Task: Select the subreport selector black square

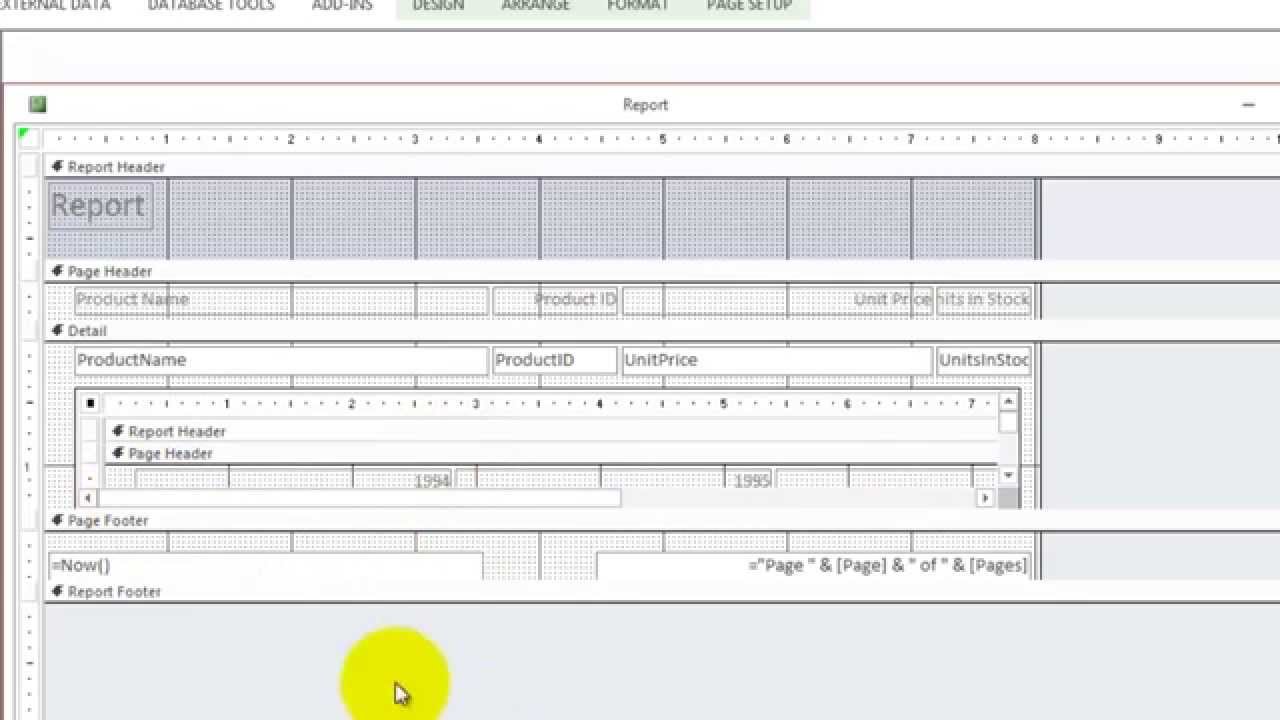Action: click(x=90, y=403)
